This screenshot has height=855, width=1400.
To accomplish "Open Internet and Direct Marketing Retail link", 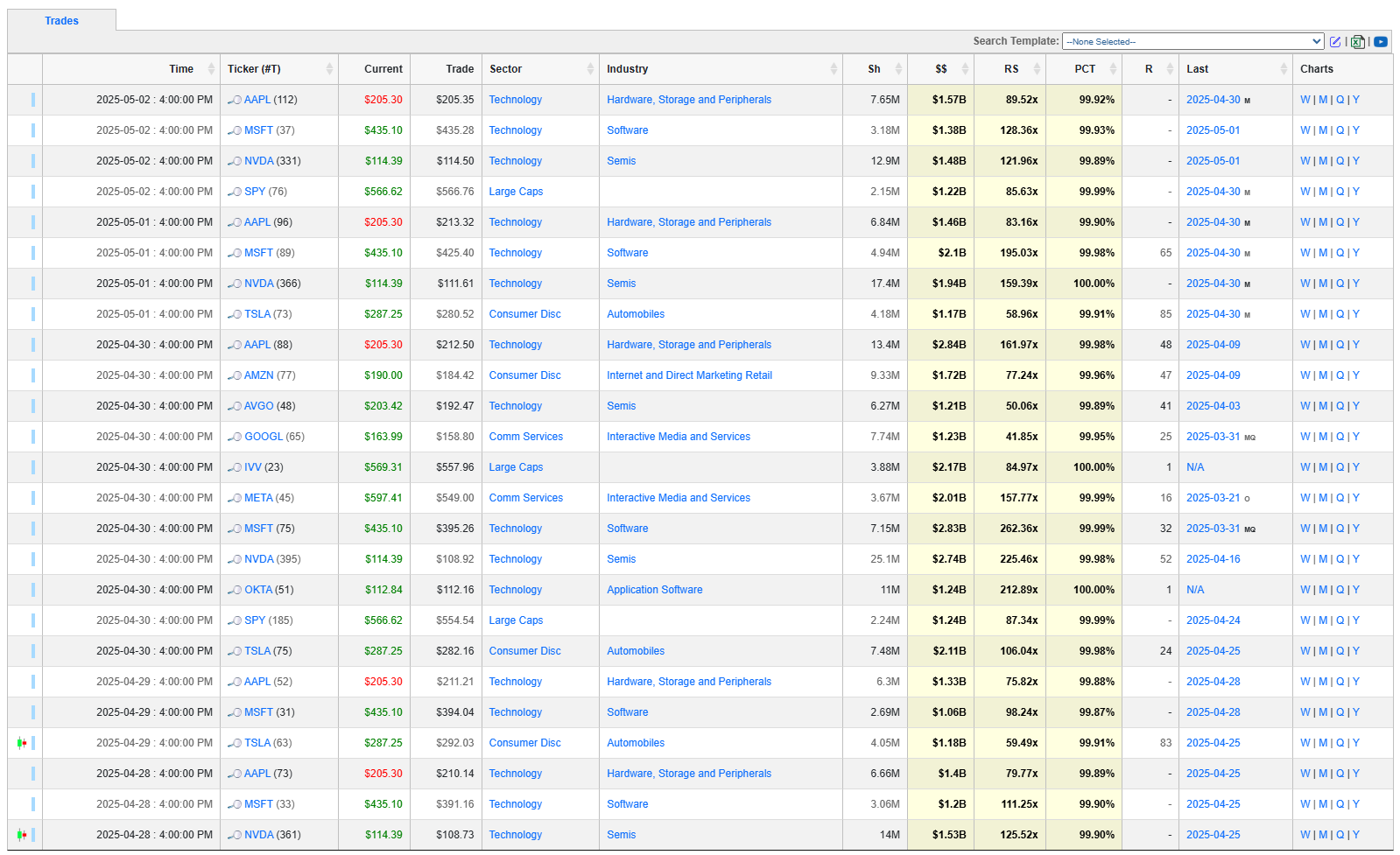I will [689, 375].
